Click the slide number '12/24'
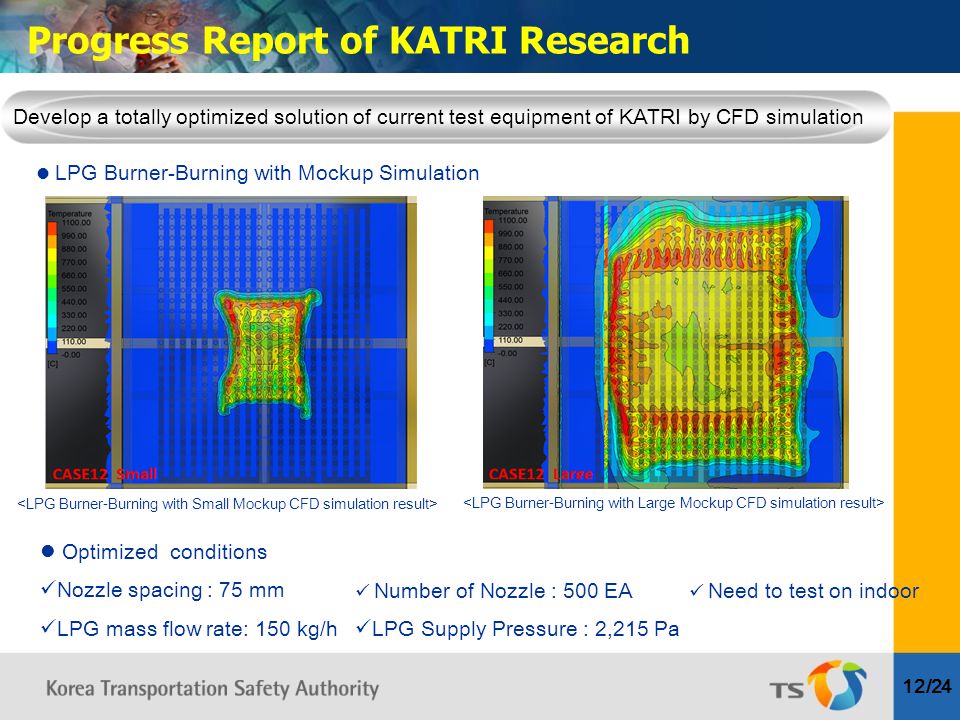Viewport: 960px width, 720px height. (928, 686)
